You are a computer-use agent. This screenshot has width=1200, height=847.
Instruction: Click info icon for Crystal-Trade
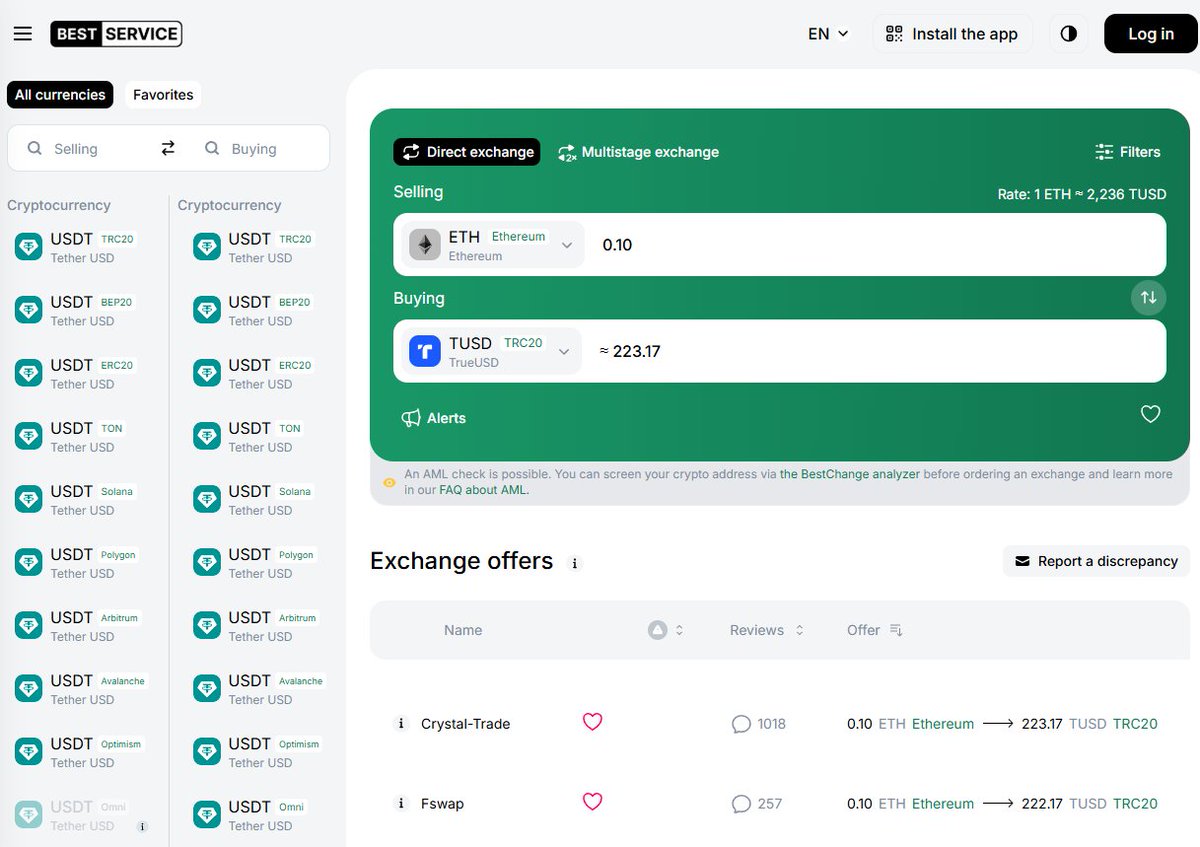point(401,724)
